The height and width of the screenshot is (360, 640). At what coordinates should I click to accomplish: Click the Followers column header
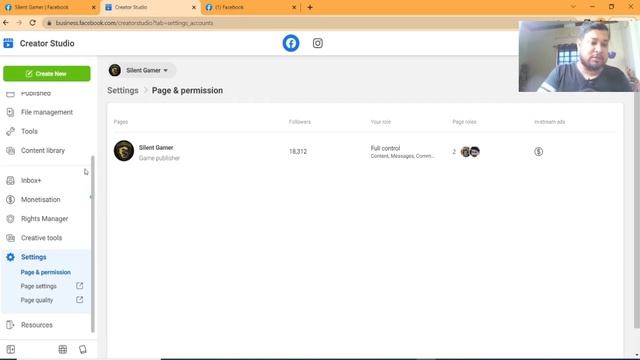pos(300,122)
